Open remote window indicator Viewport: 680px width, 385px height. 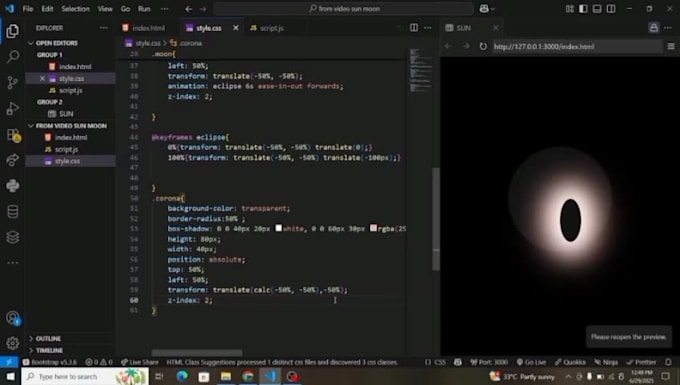click(x=9, y=362)
